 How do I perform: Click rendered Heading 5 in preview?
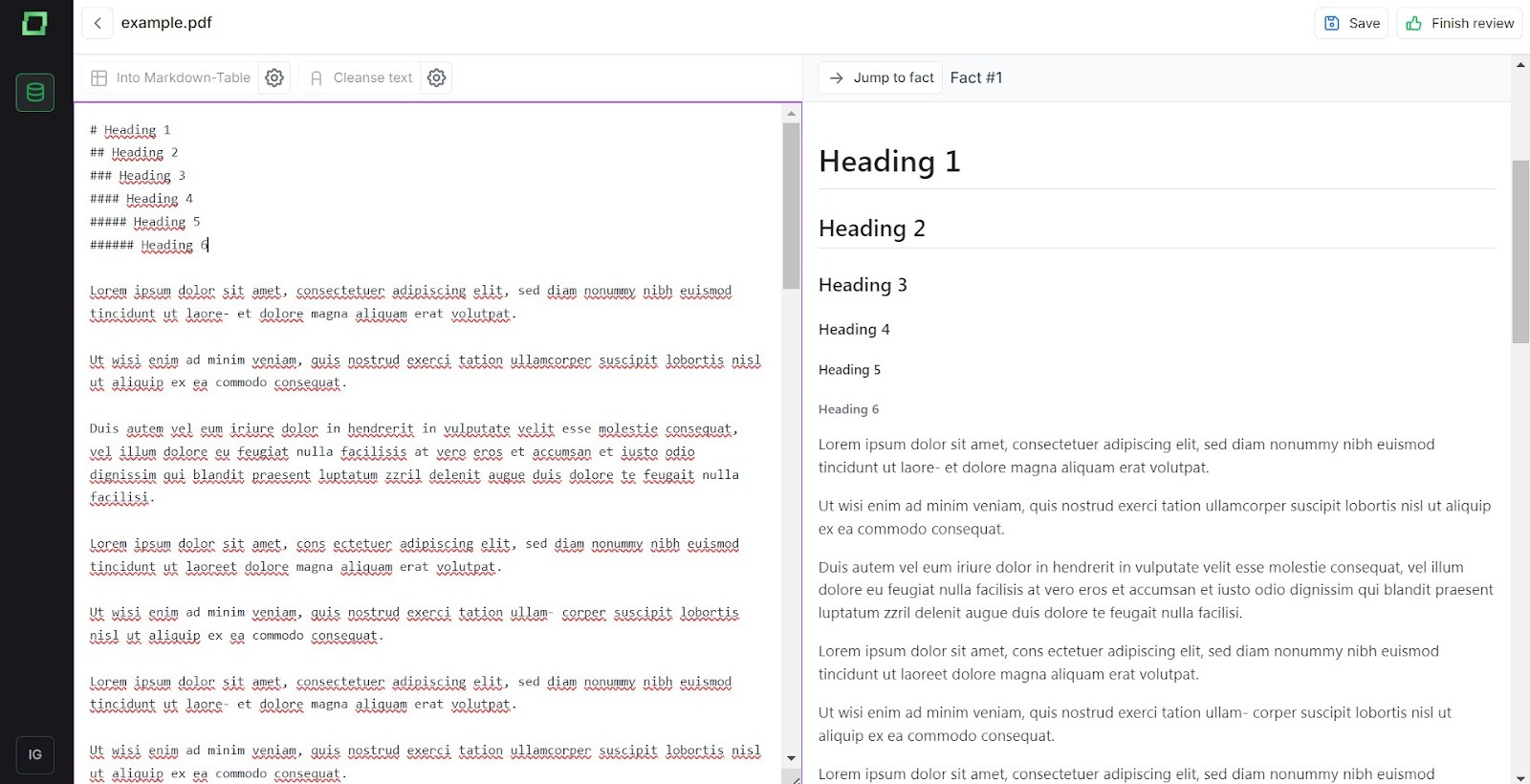click(x=849, y=370)
